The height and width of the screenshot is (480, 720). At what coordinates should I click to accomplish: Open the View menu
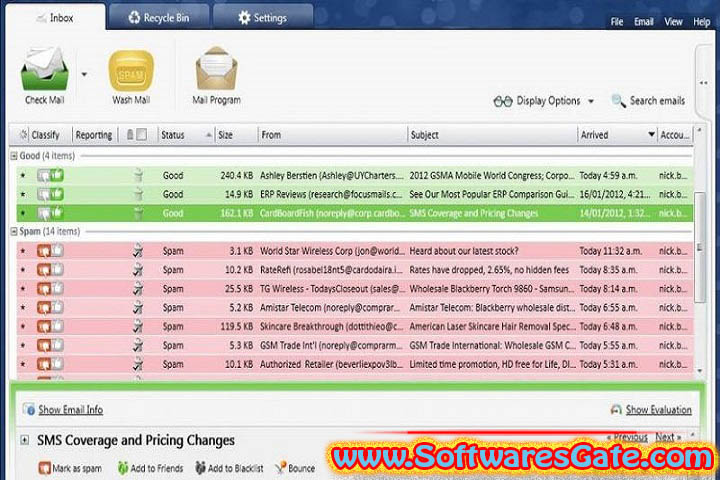[673, 22]
